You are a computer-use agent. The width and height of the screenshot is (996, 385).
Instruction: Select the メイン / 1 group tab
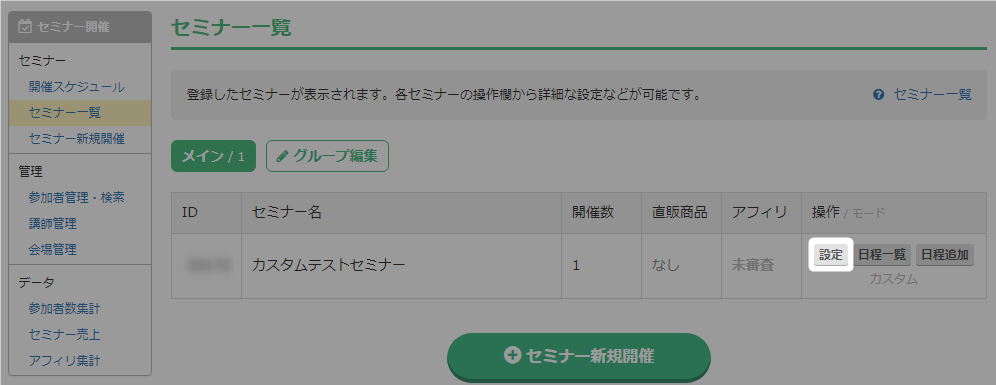(213, 156)
